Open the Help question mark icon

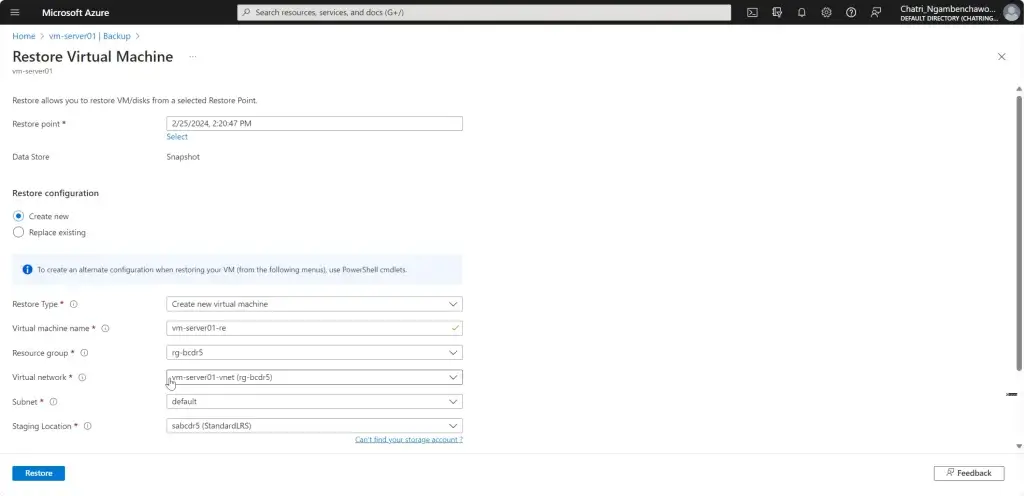[x=851, y=12]
